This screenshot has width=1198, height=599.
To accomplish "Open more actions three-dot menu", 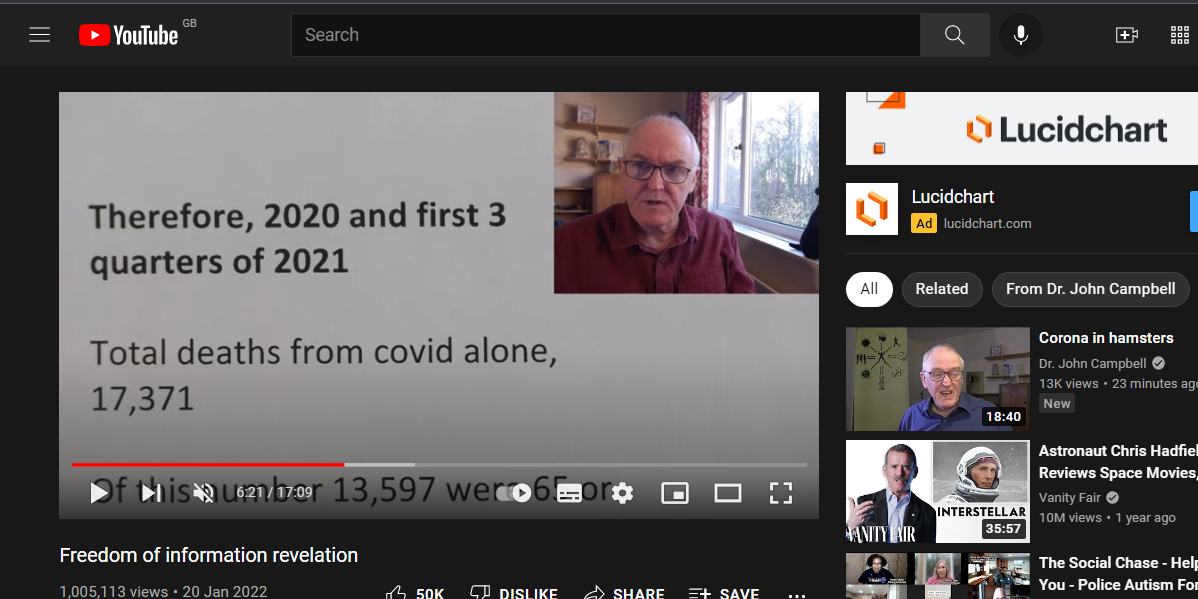I will [797, 594].
